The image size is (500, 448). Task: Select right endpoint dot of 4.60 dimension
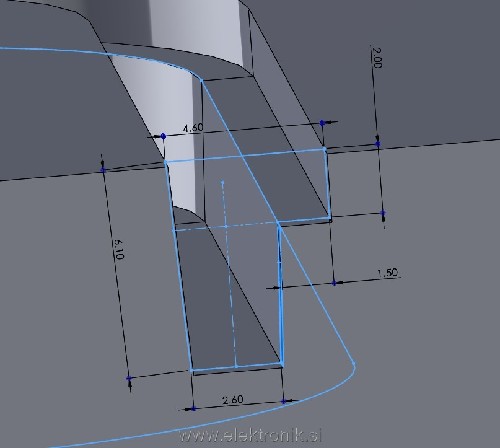pyautogui.click(x=322, y=123)
